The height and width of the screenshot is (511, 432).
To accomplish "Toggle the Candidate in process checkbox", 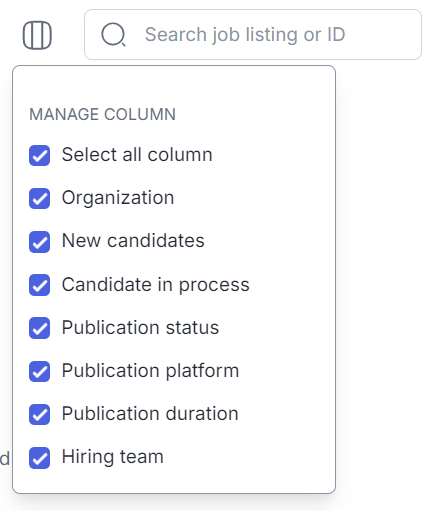I will point(39,285).
